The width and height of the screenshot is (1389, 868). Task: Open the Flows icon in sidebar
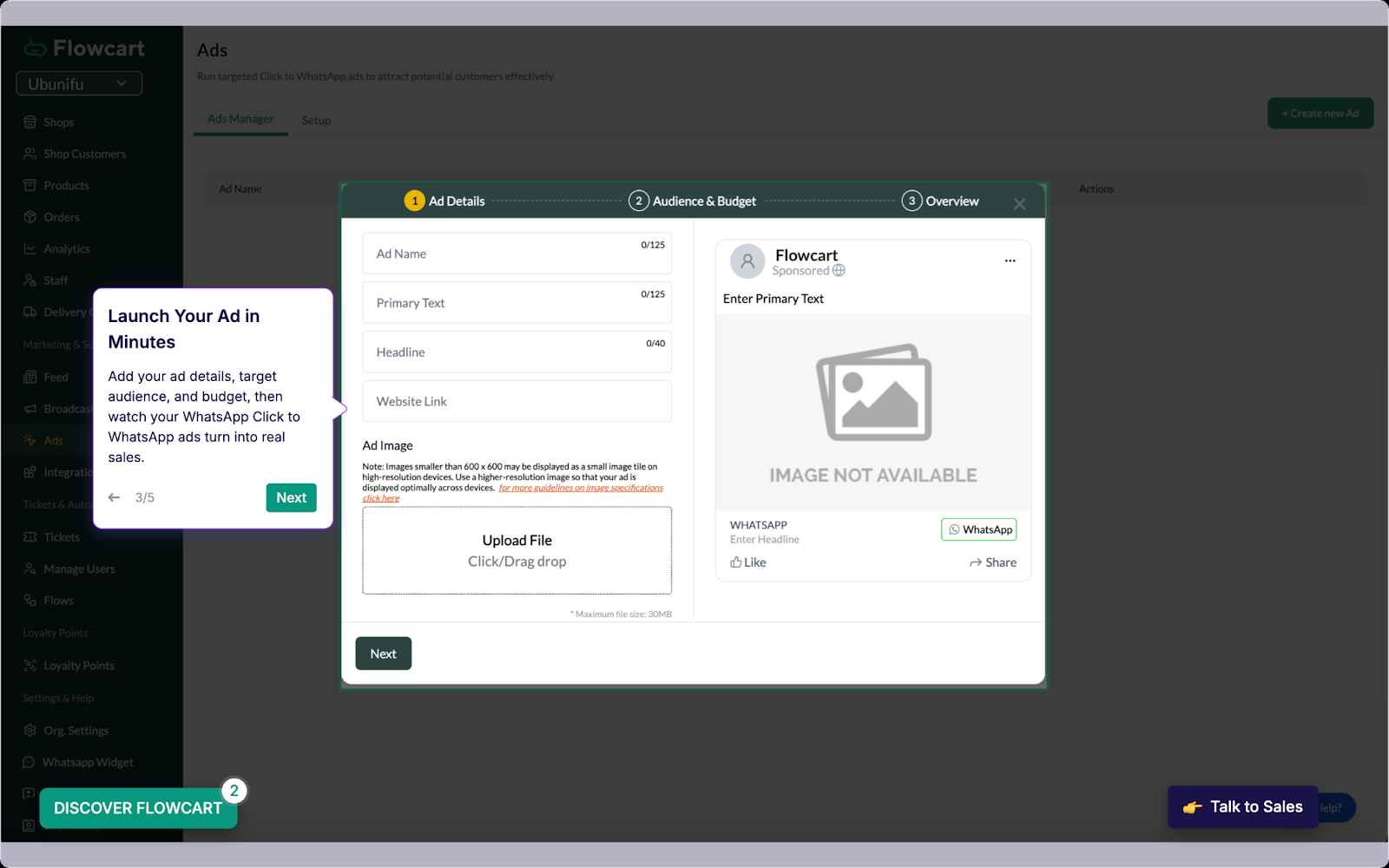click(30, 601)
